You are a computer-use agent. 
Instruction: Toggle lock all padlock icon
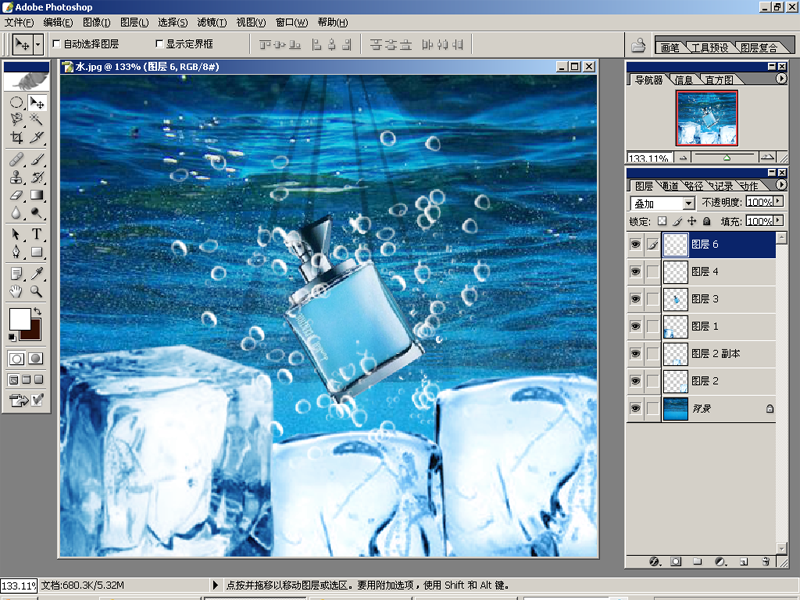[707, 221]
